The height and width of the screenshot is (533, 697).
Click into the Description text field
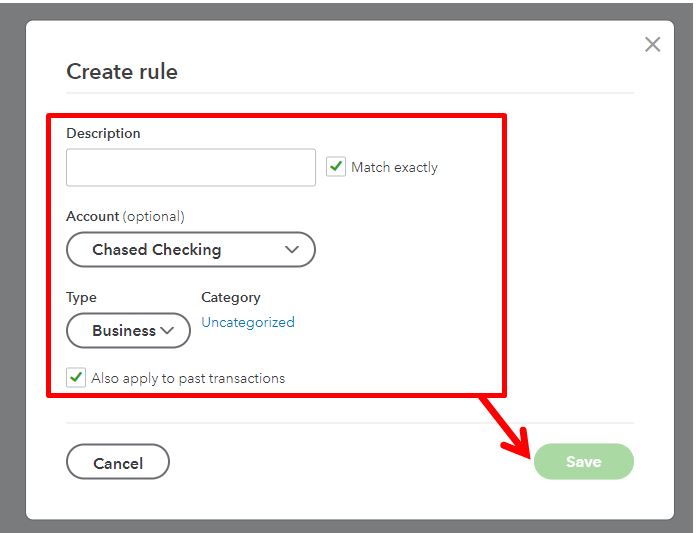click(x=191, y=168)
